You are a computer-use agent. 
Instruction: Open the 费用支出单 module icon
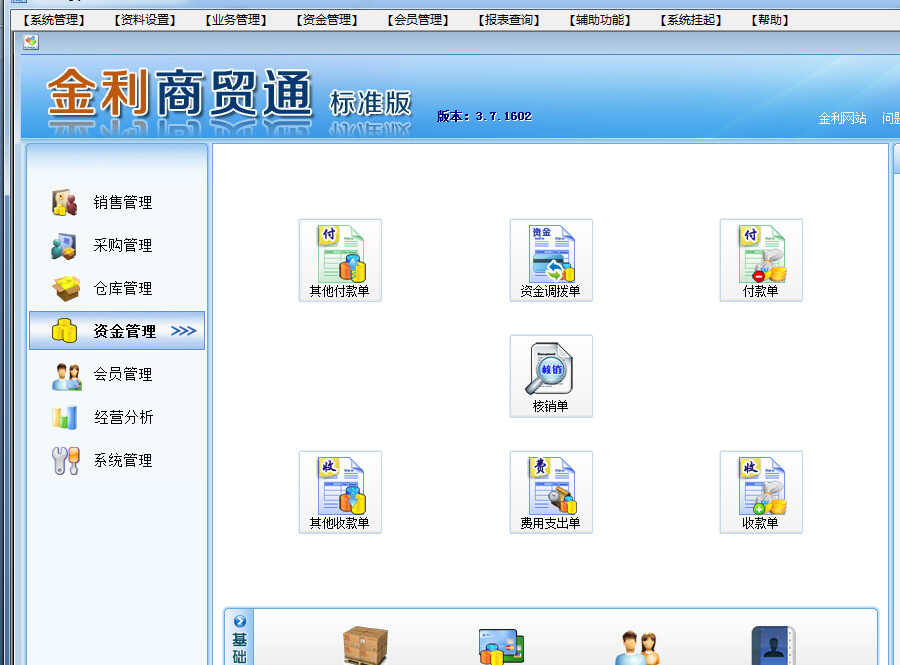pyautogui.click(x=551, y=492)
